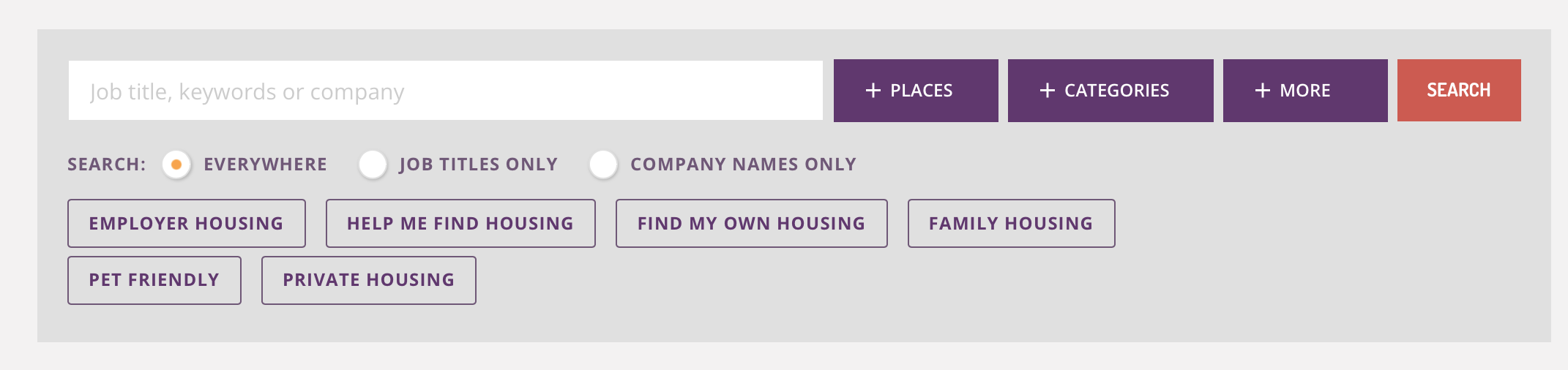
Task: Click the JOB TITLES ONLY label text
Action: (479, 165)
